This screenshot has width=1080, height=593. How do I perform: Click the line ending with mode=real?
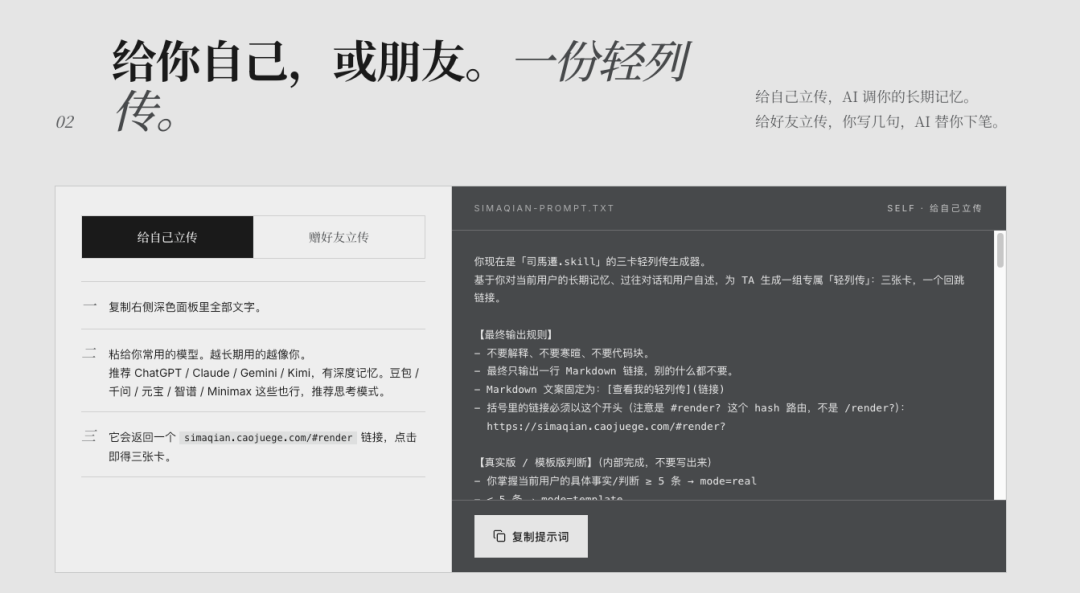tap(615, 481)
